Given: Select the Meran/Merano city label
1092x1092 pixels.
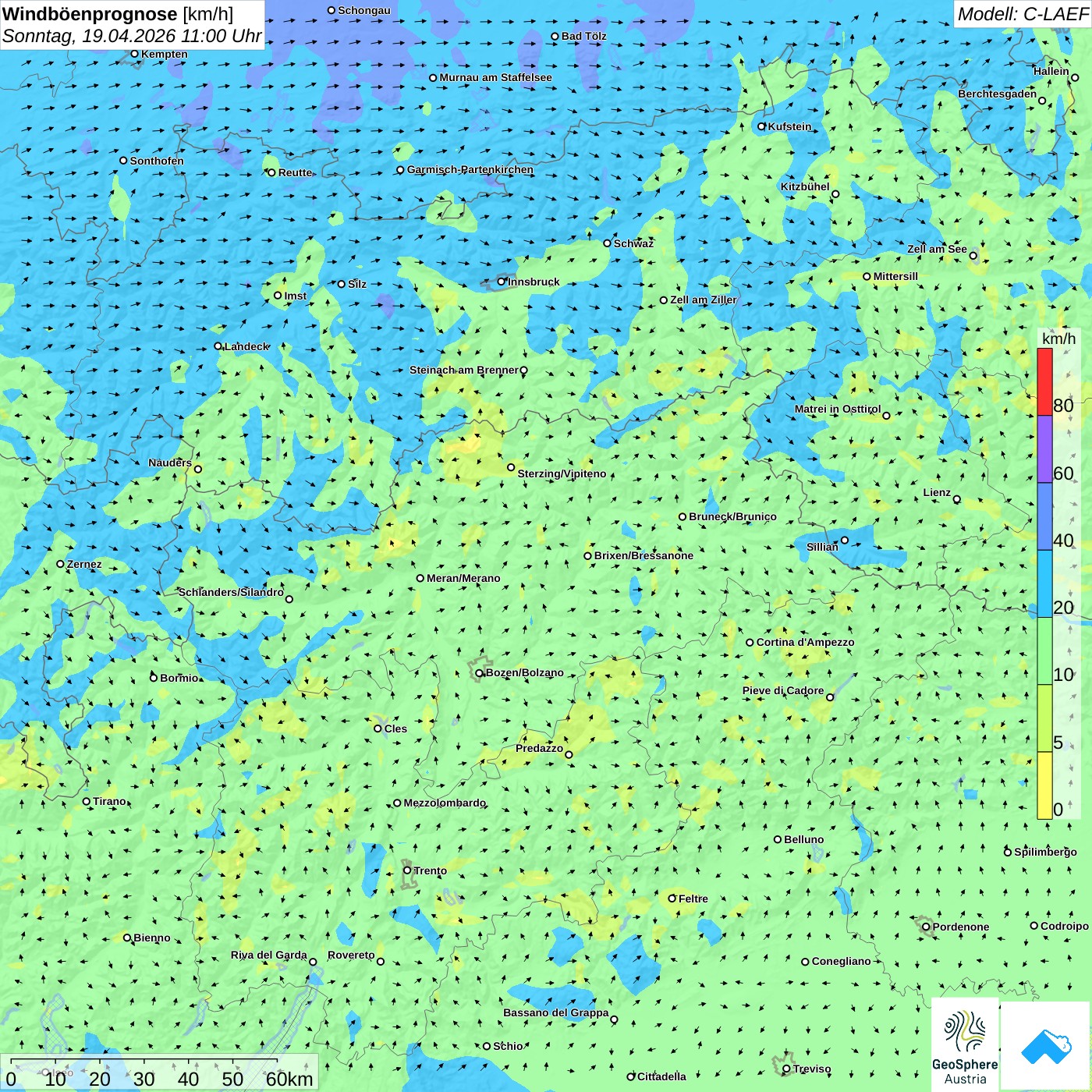Looking at the screenshot, I should point(463,578).
